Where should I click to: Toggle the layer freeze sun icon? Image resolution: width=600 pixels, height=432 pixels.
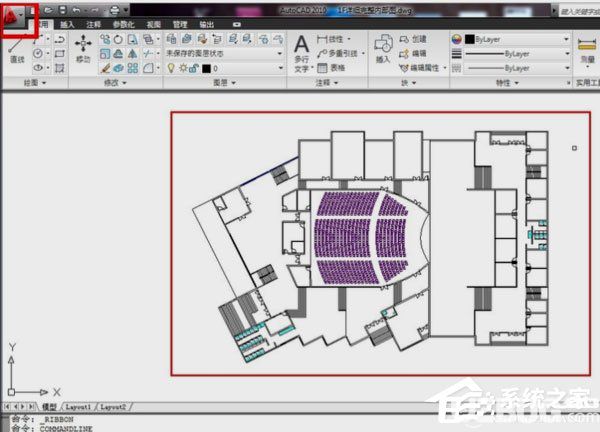(183, 68)
